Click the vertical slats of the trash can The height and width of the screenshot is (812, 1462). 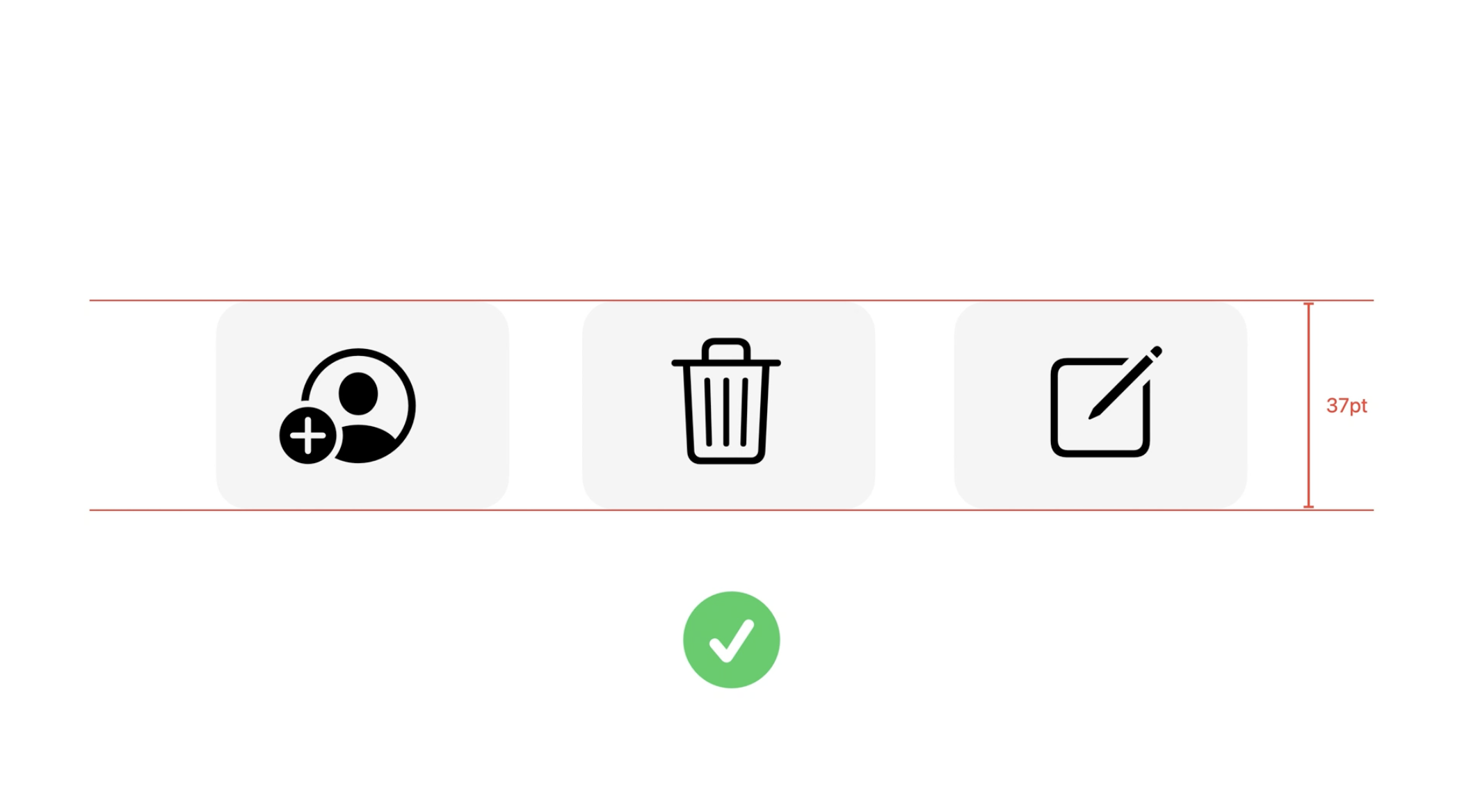726,412
